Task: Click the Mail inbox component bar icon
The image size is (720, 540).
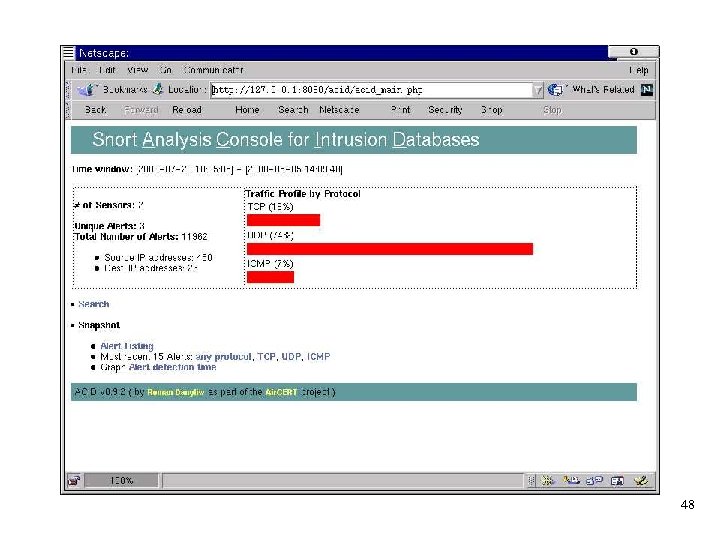Action: tap(571, 481)
